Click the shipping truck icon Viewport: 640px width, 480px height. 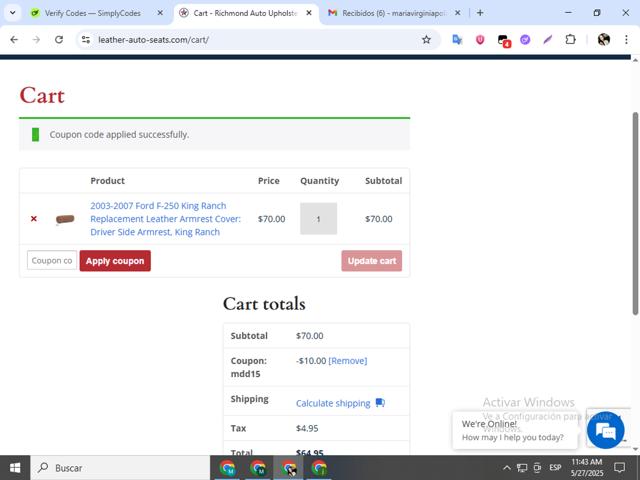(x=380, y=403)
